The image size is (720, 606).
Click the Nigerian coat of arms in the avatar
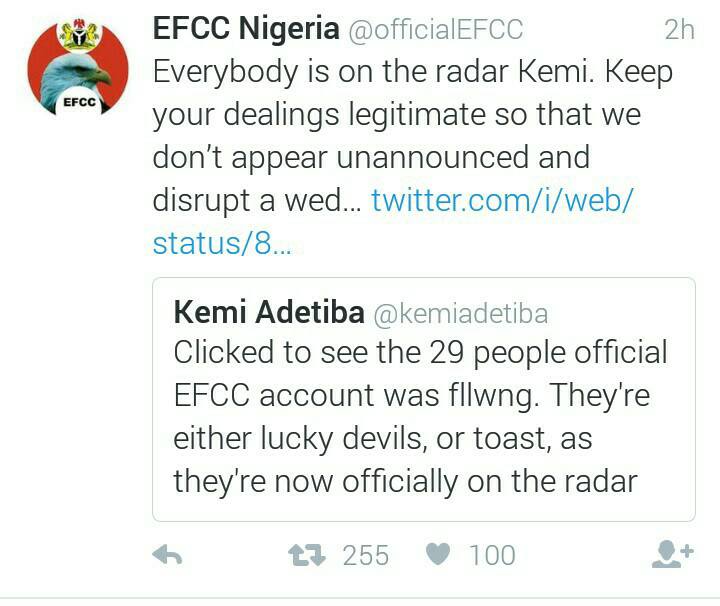(x=76, y=37)
